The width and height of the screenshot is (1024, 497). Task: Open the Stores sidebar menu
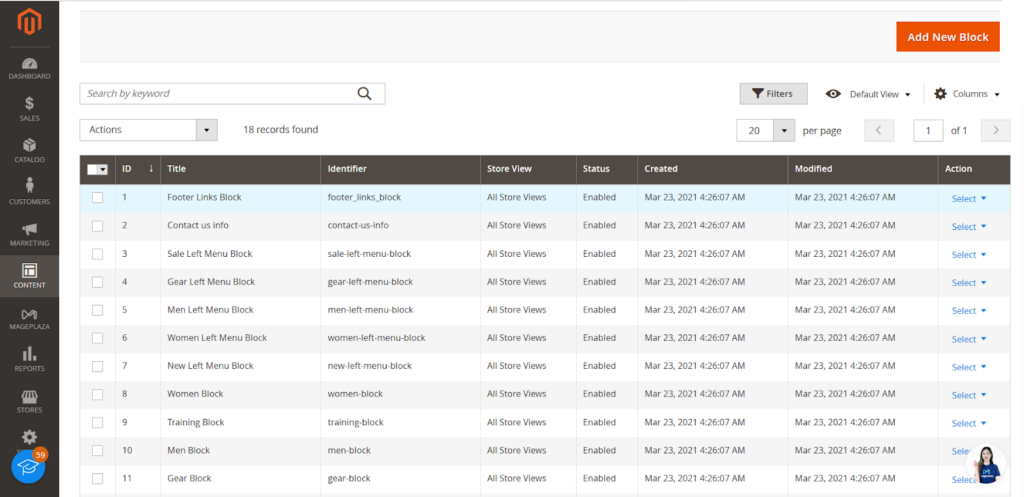coord(29,401)
